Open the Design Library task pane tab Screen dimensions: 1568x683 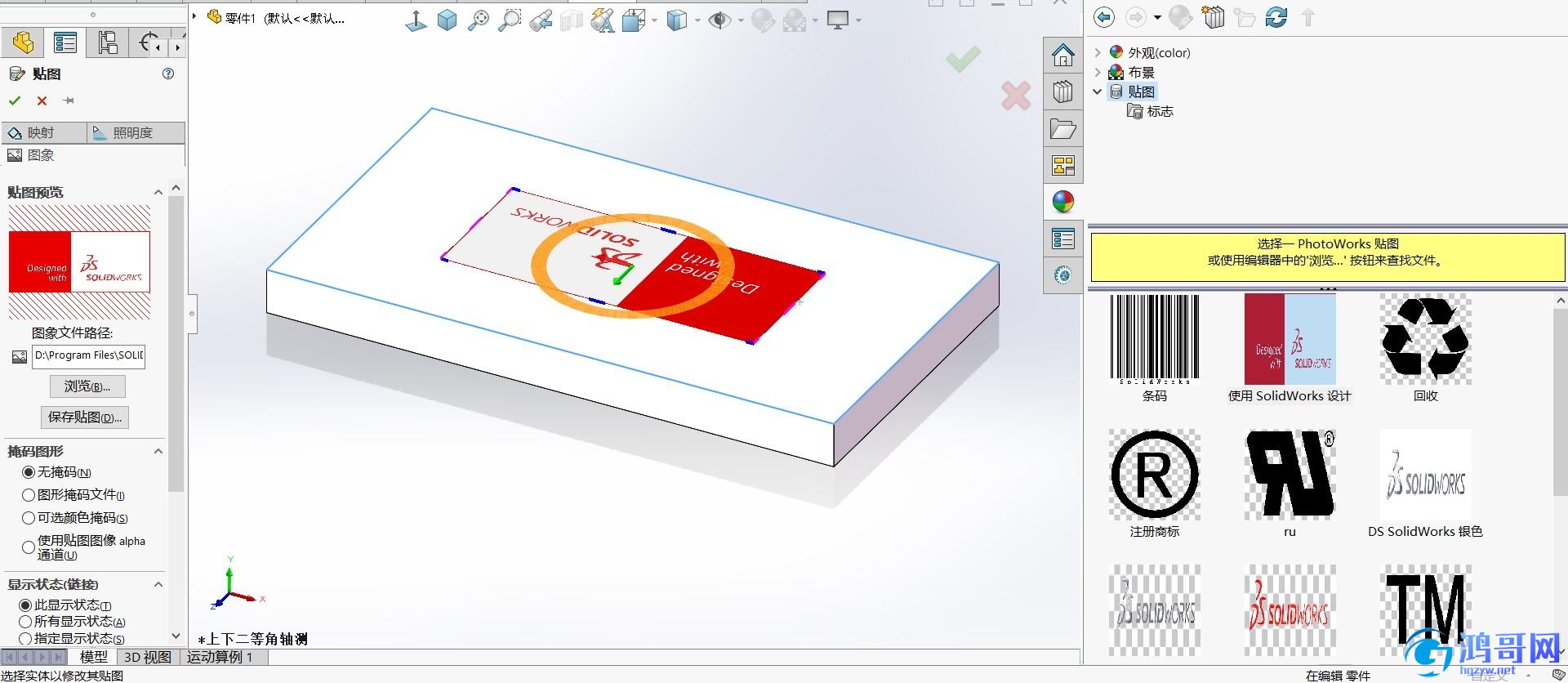click(x=1062, y=92)
